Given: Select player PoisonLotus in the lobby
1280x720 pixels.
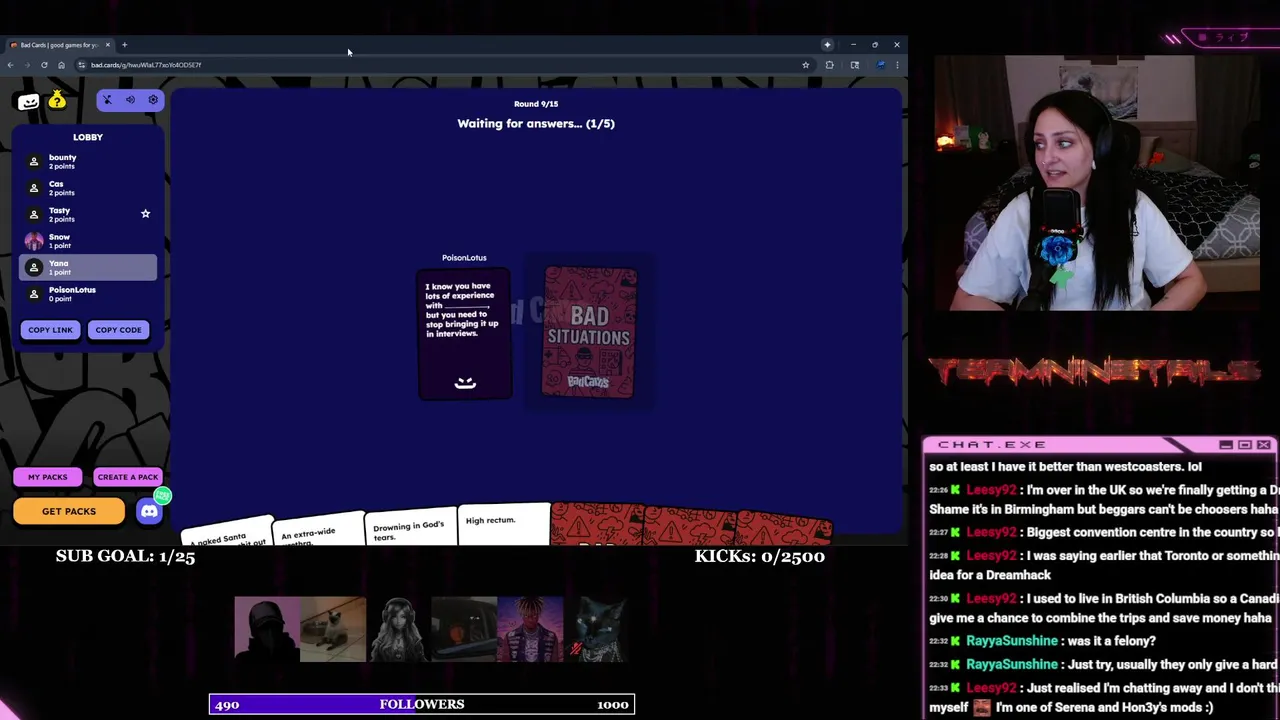Looking at the screenshot, I should tap(88, 294).
